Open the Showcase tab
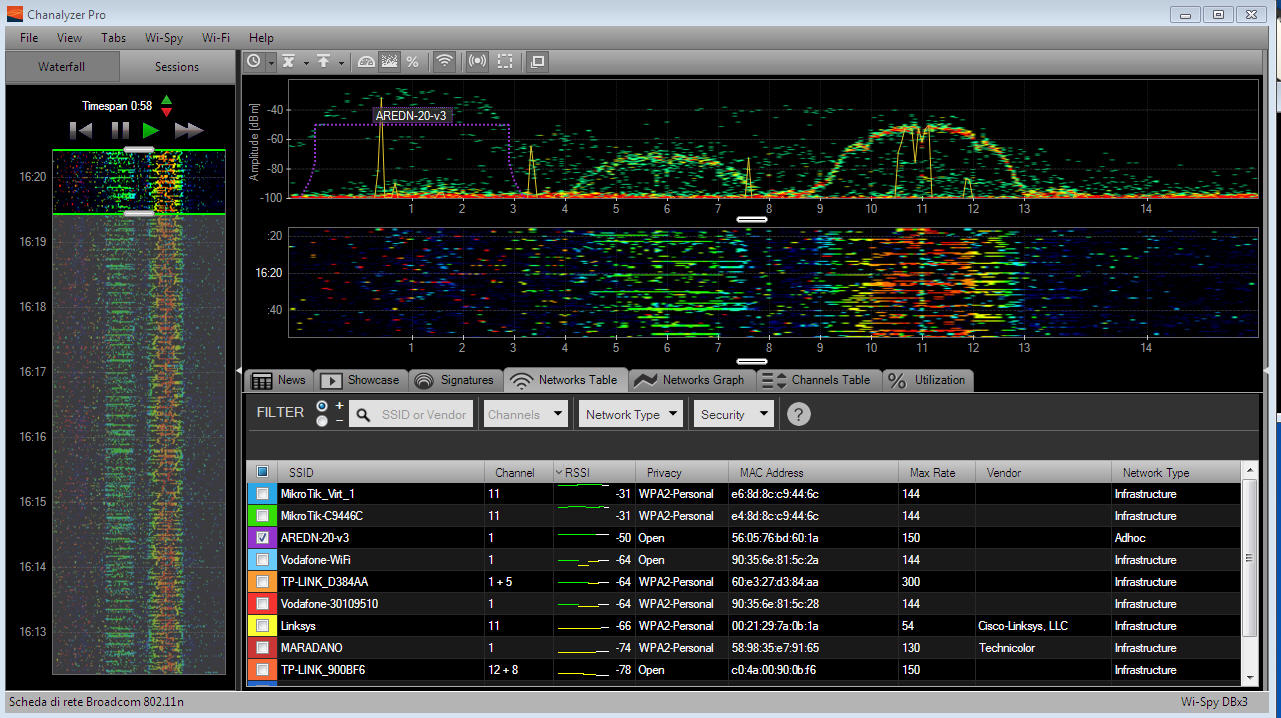The width and height of the screenshot is (1281, 718). [x=360, y=380]
